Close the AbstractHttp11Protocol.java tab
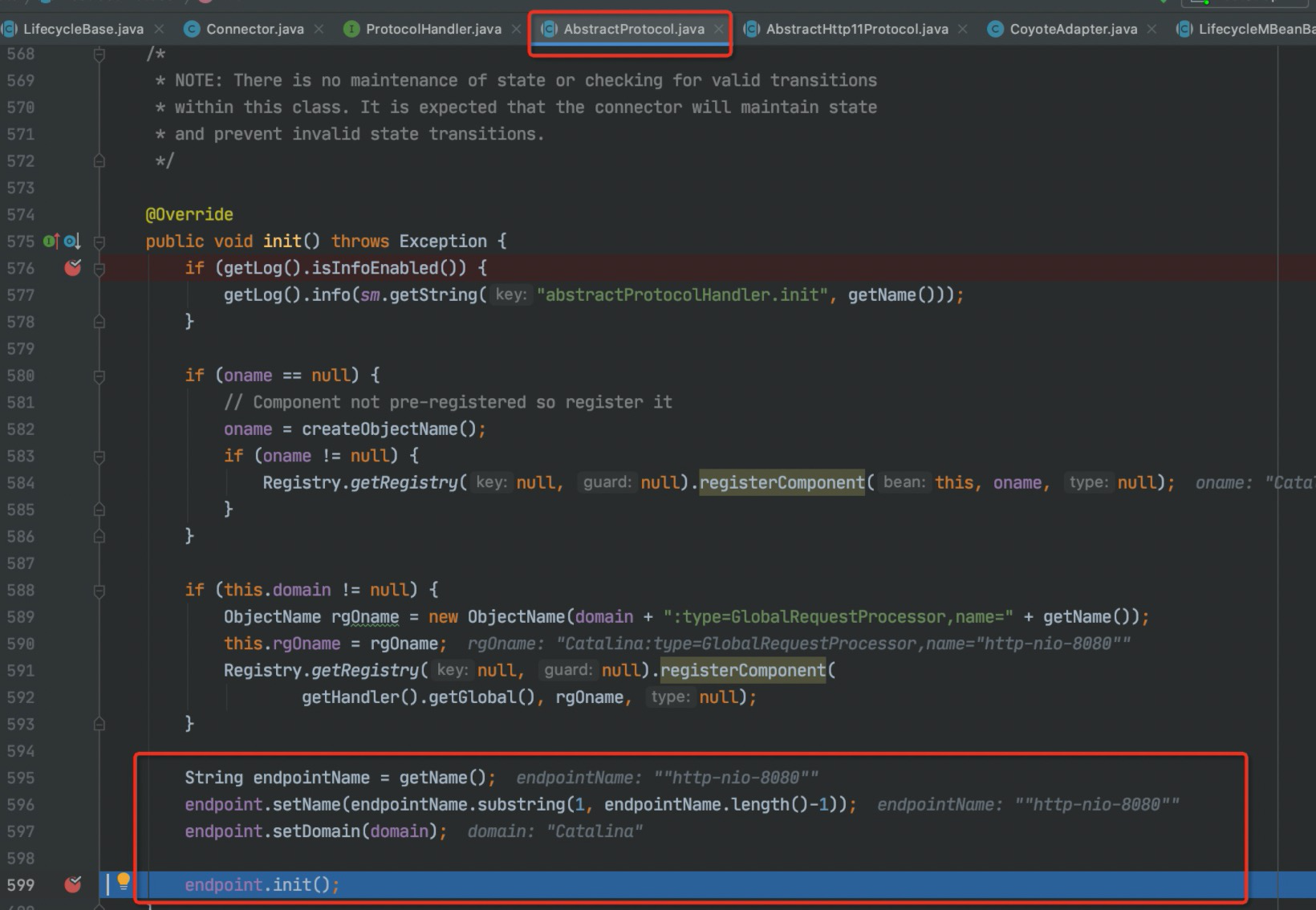 (962, 29)
